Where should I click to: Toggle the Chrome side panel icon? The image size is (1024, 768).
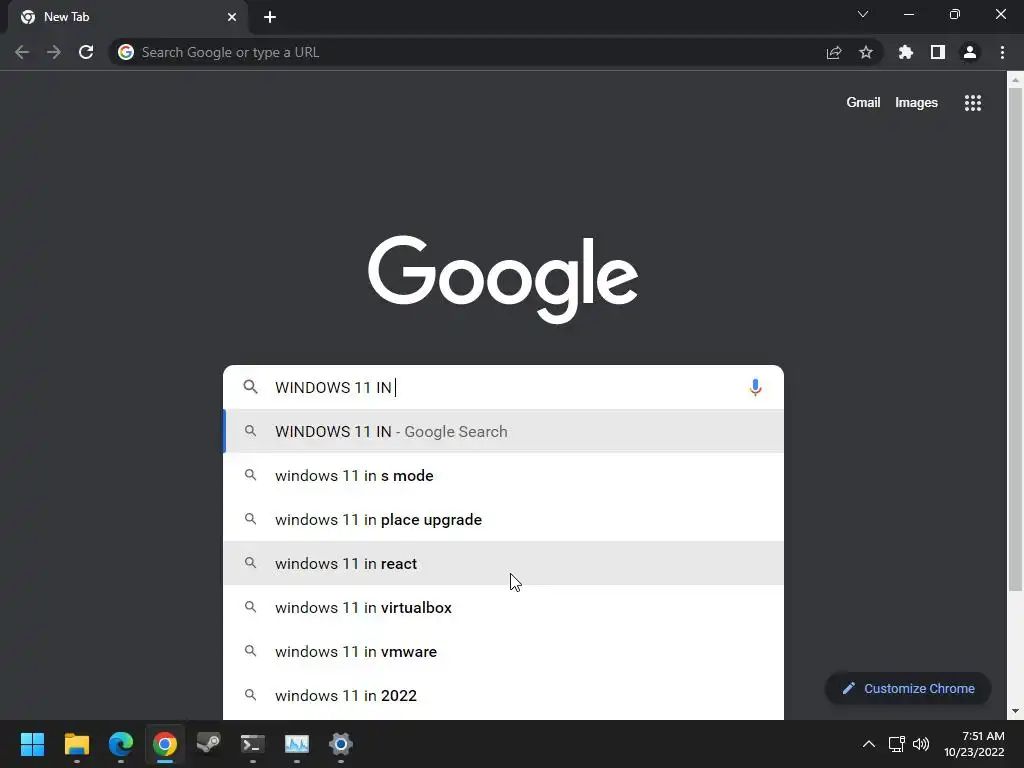point(938,52)
